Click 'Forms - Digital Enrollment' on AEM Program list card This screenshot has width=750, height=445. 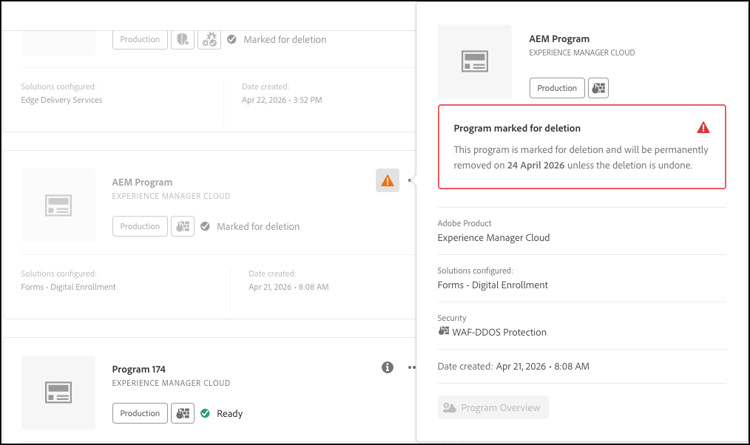click(x=68, y=287)
